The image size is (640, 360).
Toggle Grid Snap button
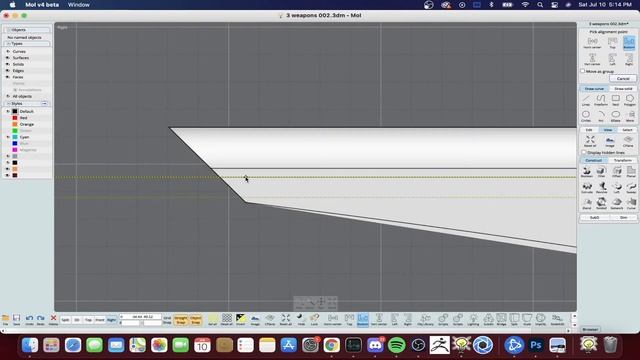[167, 320]
